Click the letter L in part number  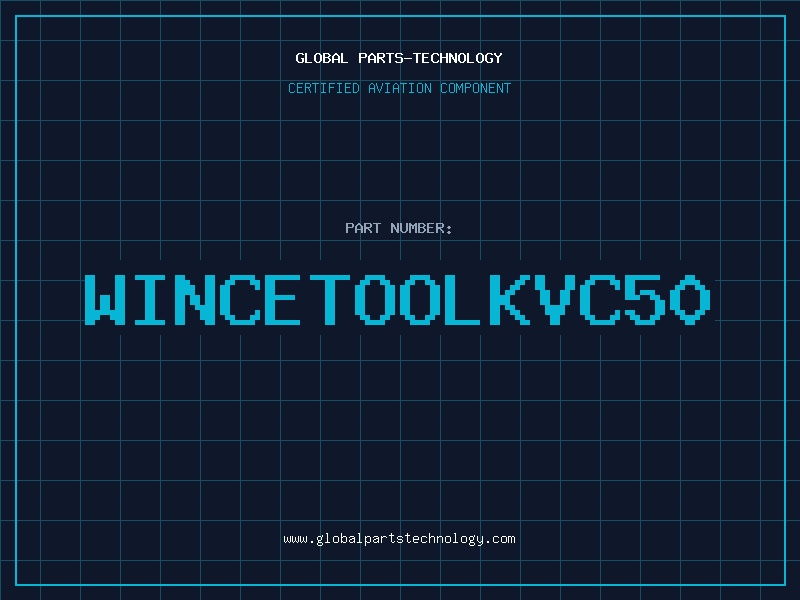(x=466, y=299)
